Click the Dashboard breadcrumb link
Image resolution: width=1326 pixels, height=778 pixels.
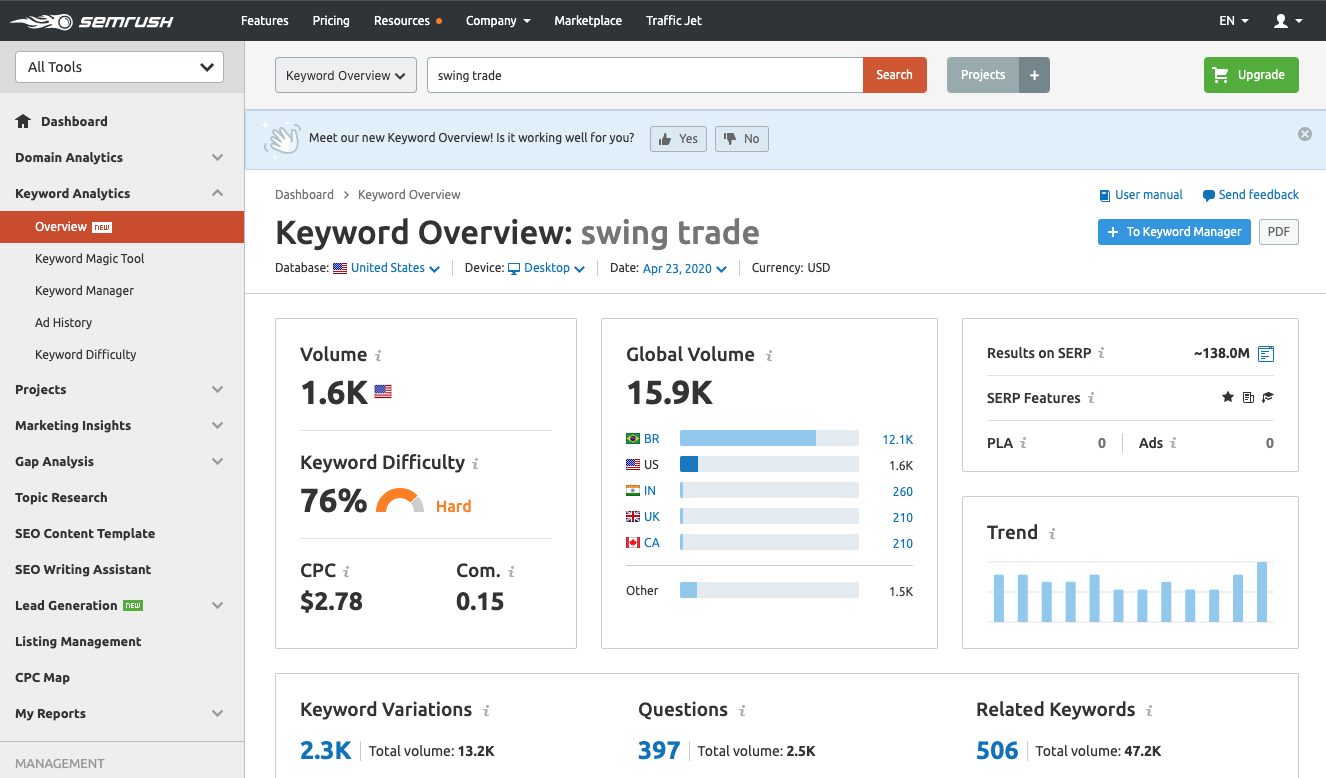pos(304,195)
